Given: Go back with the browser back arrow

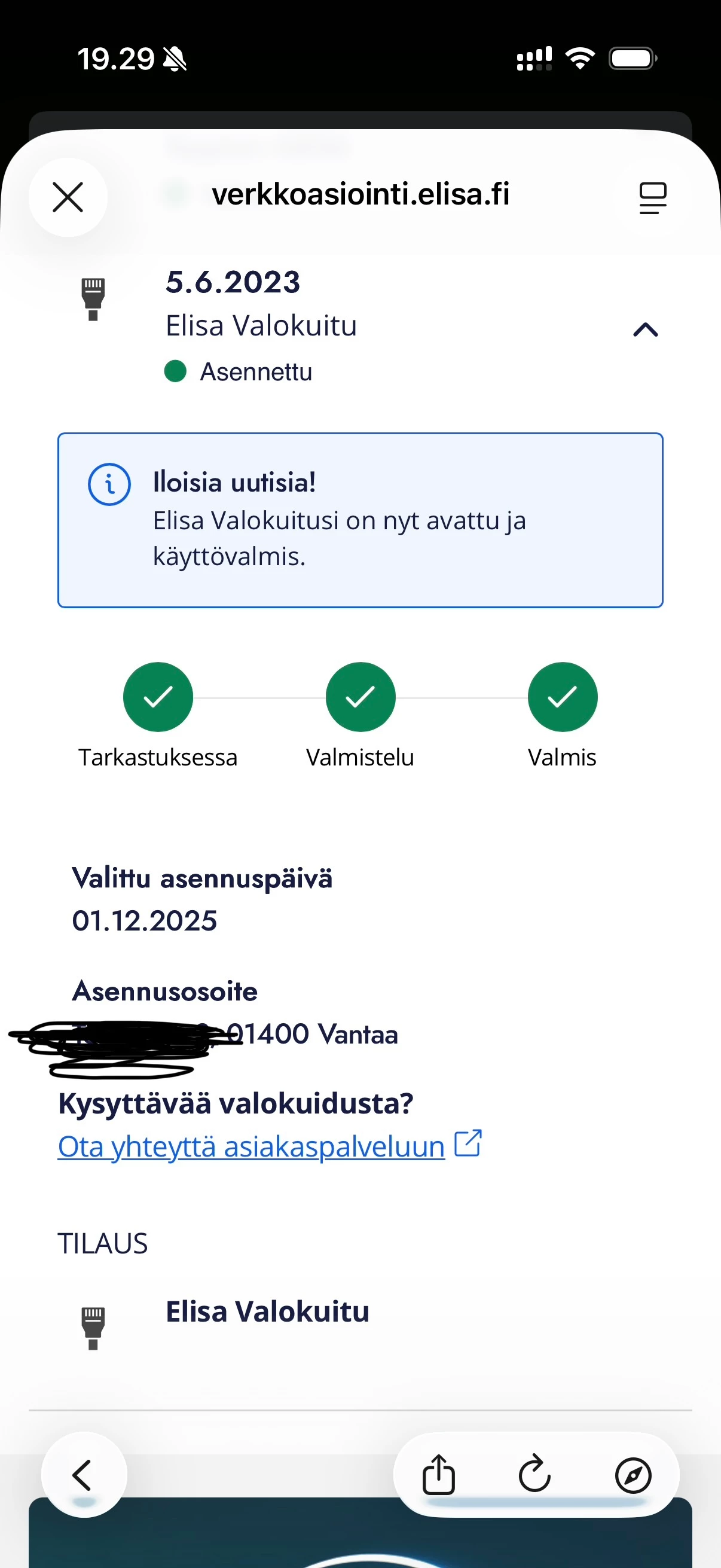Looking at the screenshot, I should click(83, 1474).
